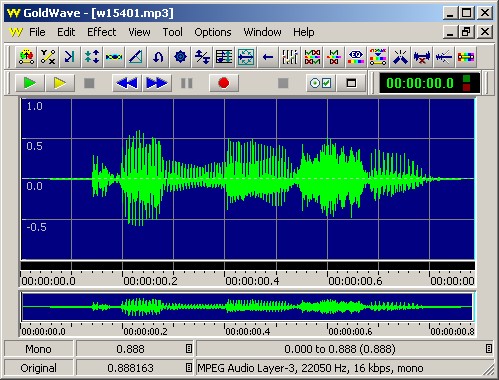
Task: Minimize the inner w15401.mp3 document window
Action: (451, 32)
